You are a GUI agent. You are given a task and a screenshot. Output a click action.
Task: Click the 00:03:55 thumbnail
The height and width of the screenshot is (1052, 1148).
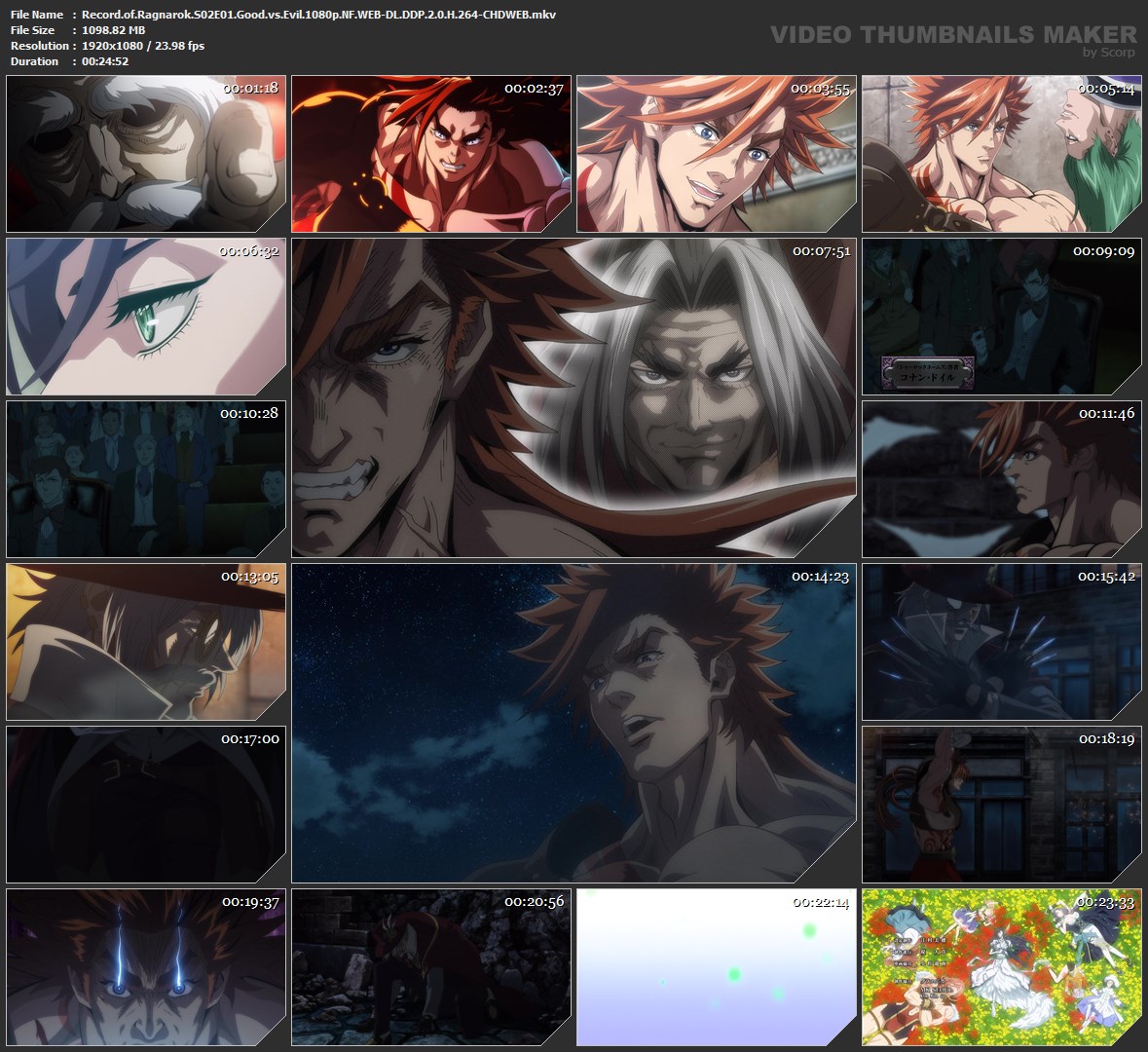point(717,154)
